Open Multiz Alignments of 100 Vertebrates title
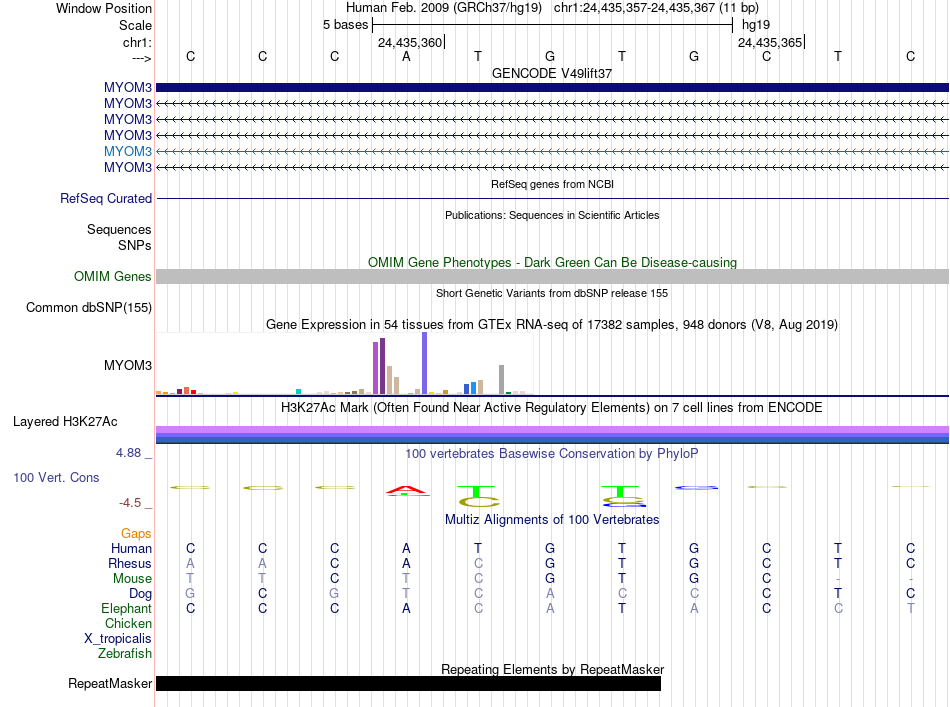The image size is (950, 707). pos(552,520)
